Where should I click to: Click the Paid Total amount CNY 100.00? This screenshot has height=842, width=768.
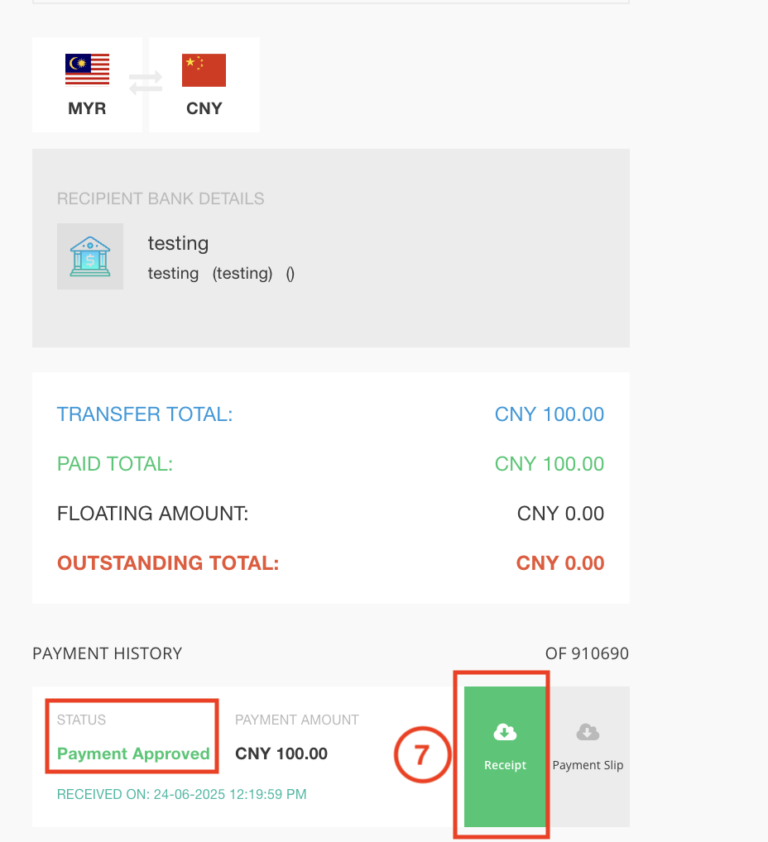point(549,464)
